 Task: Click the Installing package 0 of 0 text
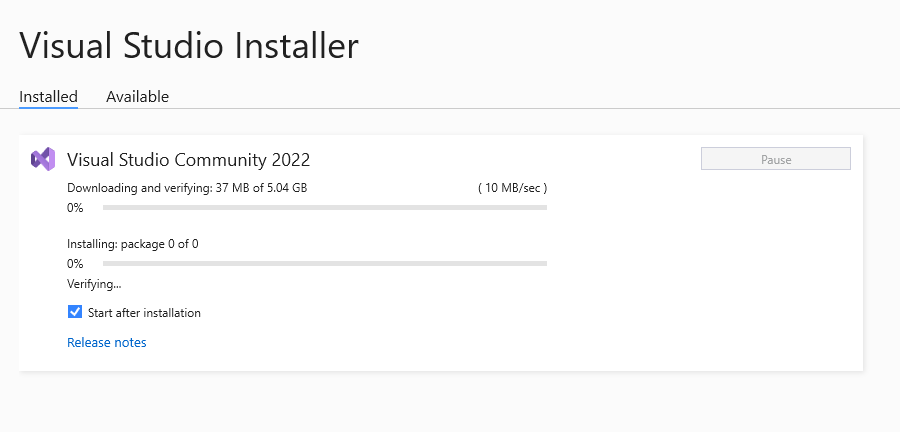click(x=133, y=244)
